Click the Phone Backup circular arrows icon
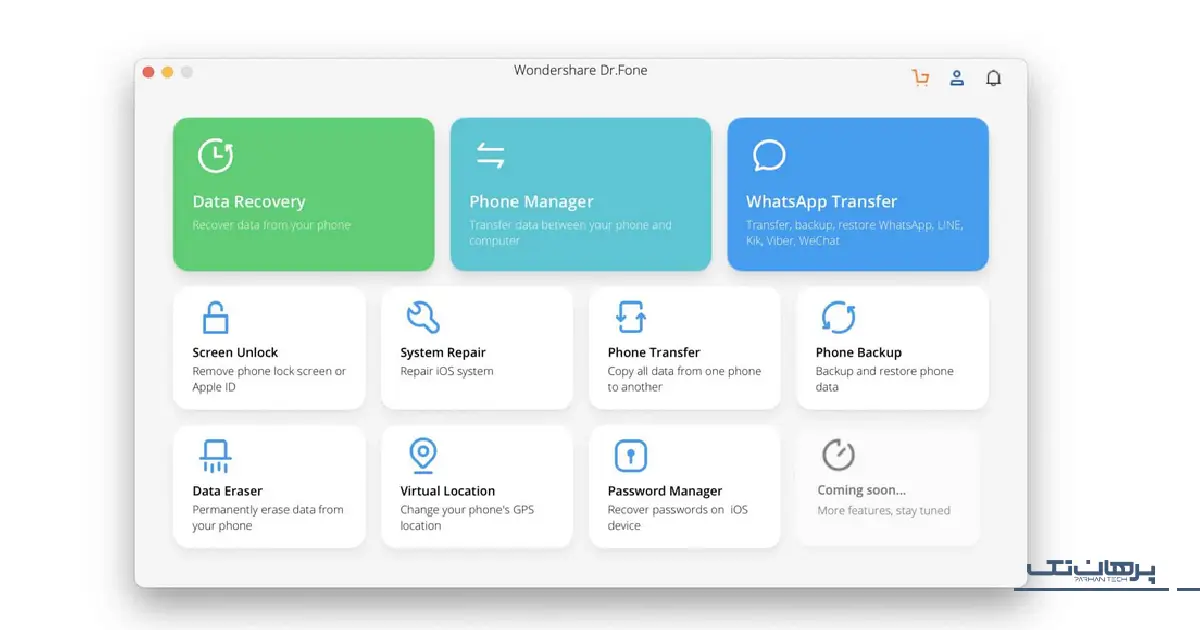The height and width of the screenshot is (630, 1200). pyautogui.click(x=837, y=317)
